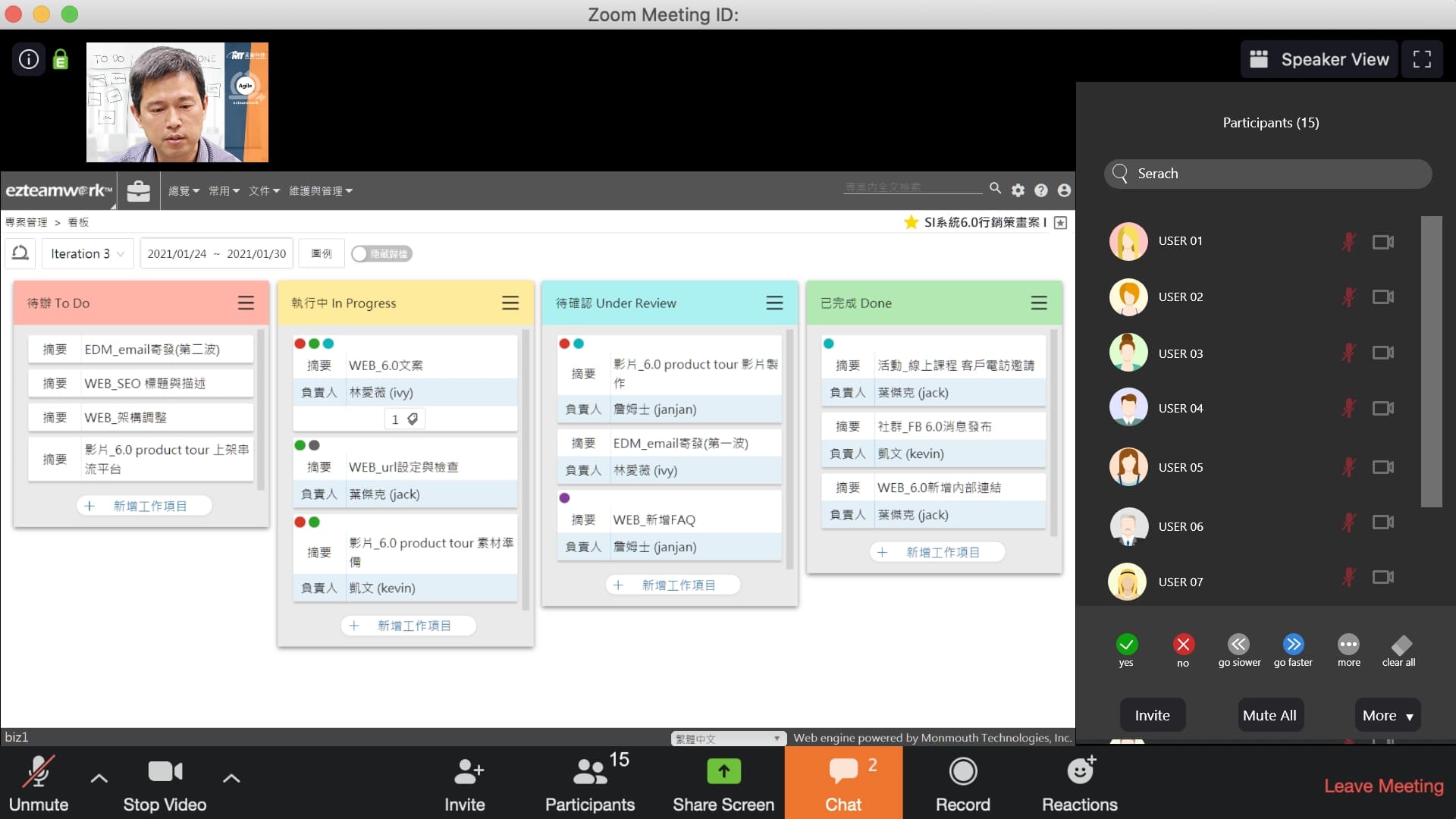Switch to Speaker View
The height and width of the screenshot is (819, 1456).
[1319, 59]
